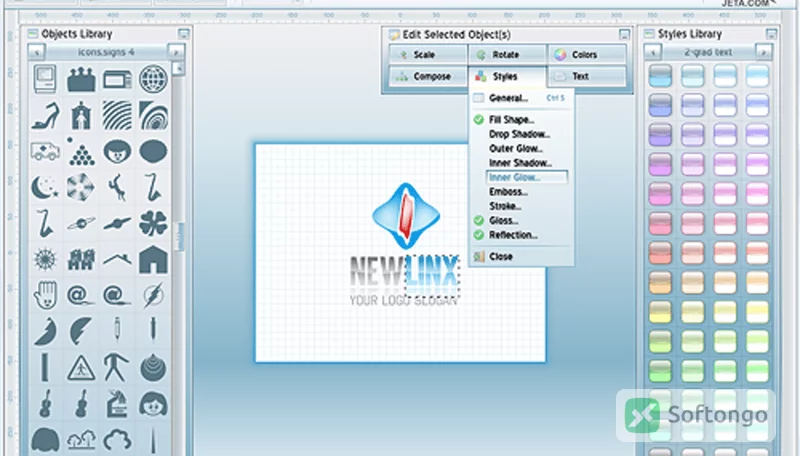Choose the crescent moon and stars icon
800x456 pixels.
click(x=45, y=187)
